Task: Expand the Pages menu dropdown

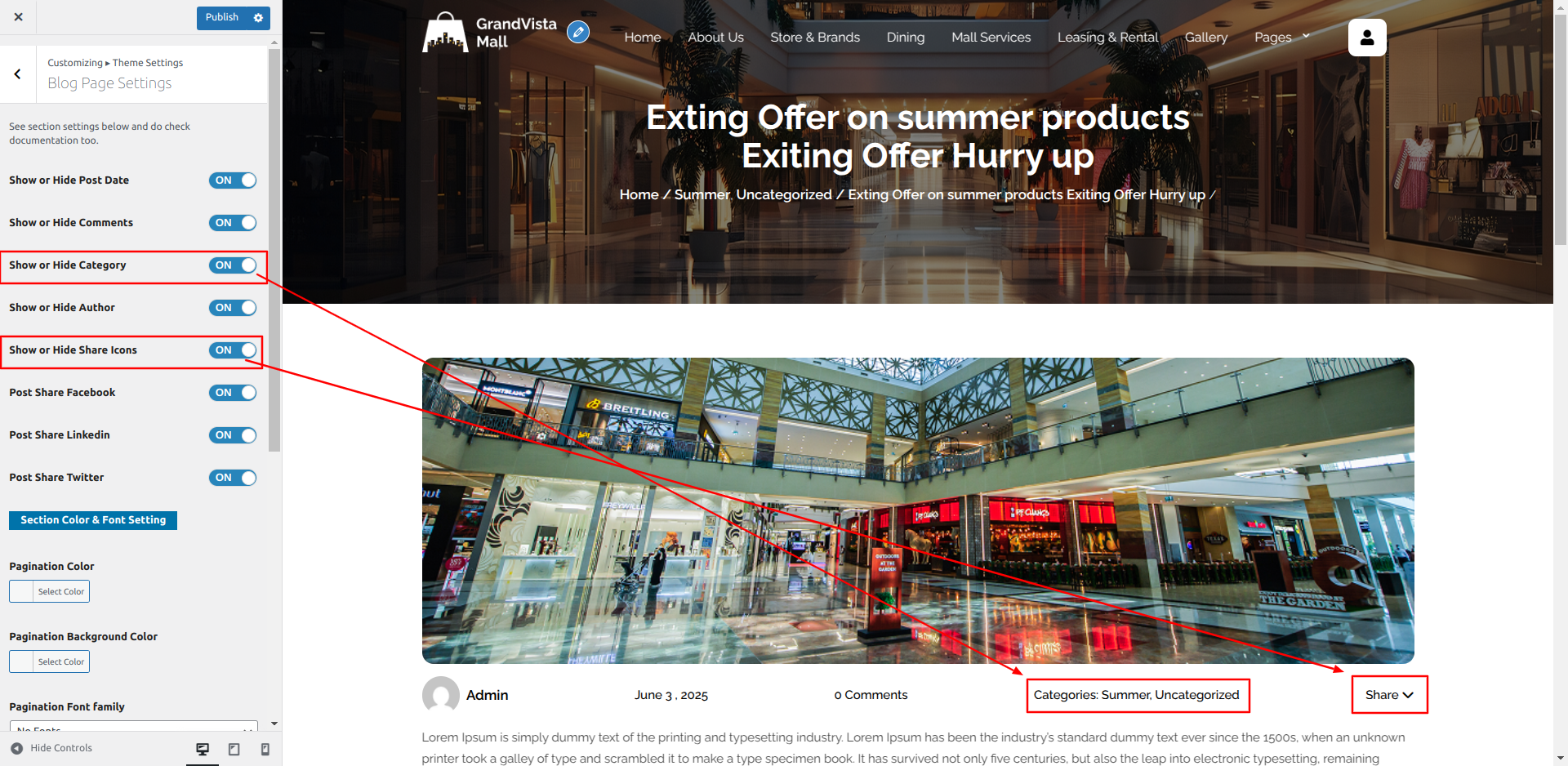Action: [x=1281, y=38]
